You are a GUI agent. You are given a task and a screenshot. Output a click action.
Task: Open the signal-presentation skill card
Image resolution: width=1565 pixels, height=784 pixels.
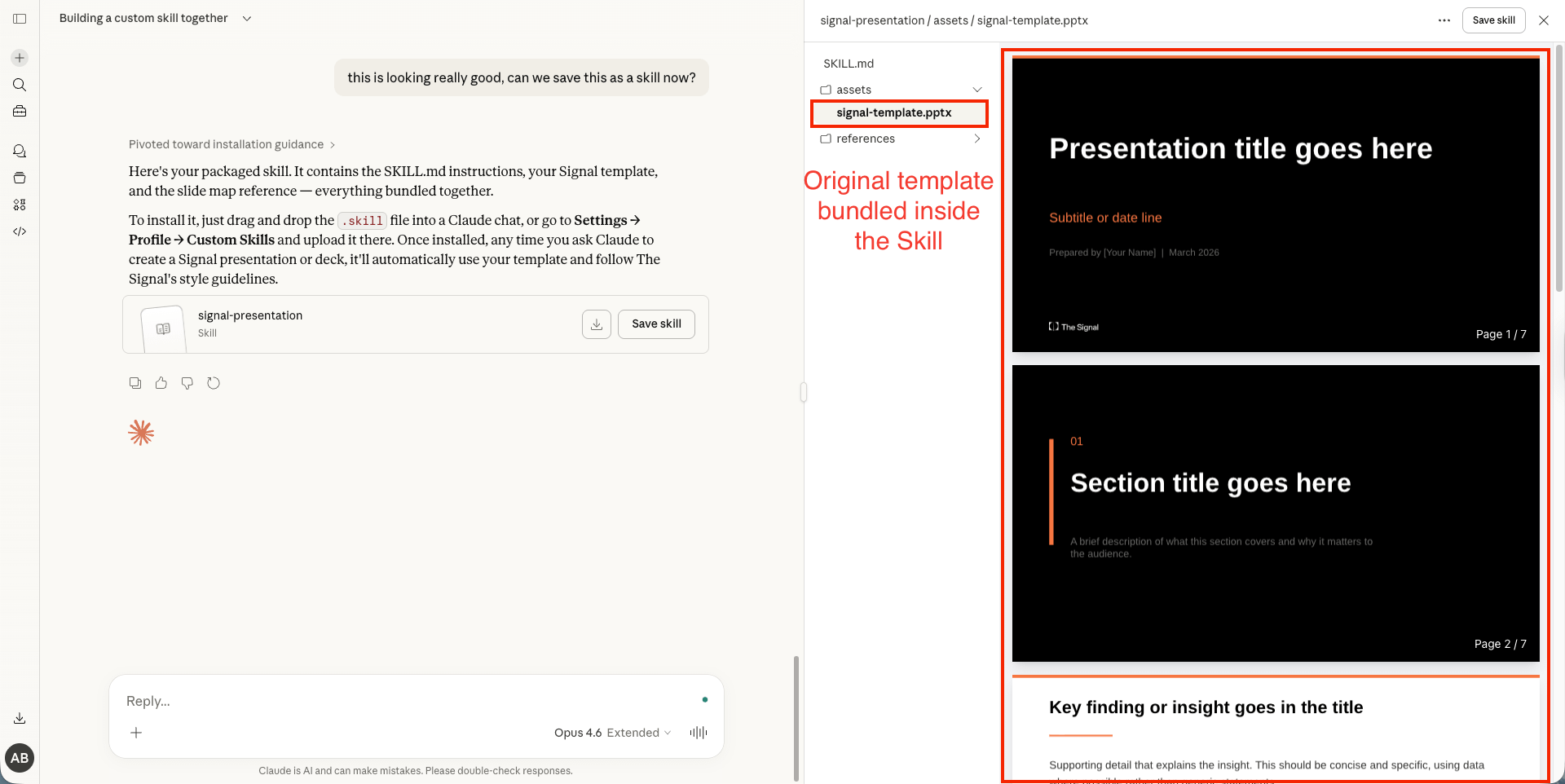click(416, 324)
